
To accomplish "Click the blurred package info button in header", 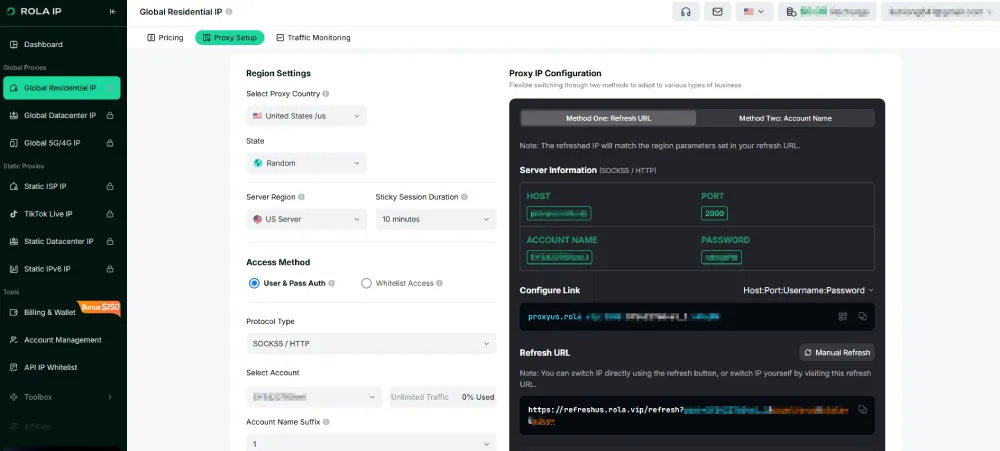I will [827, 11].
